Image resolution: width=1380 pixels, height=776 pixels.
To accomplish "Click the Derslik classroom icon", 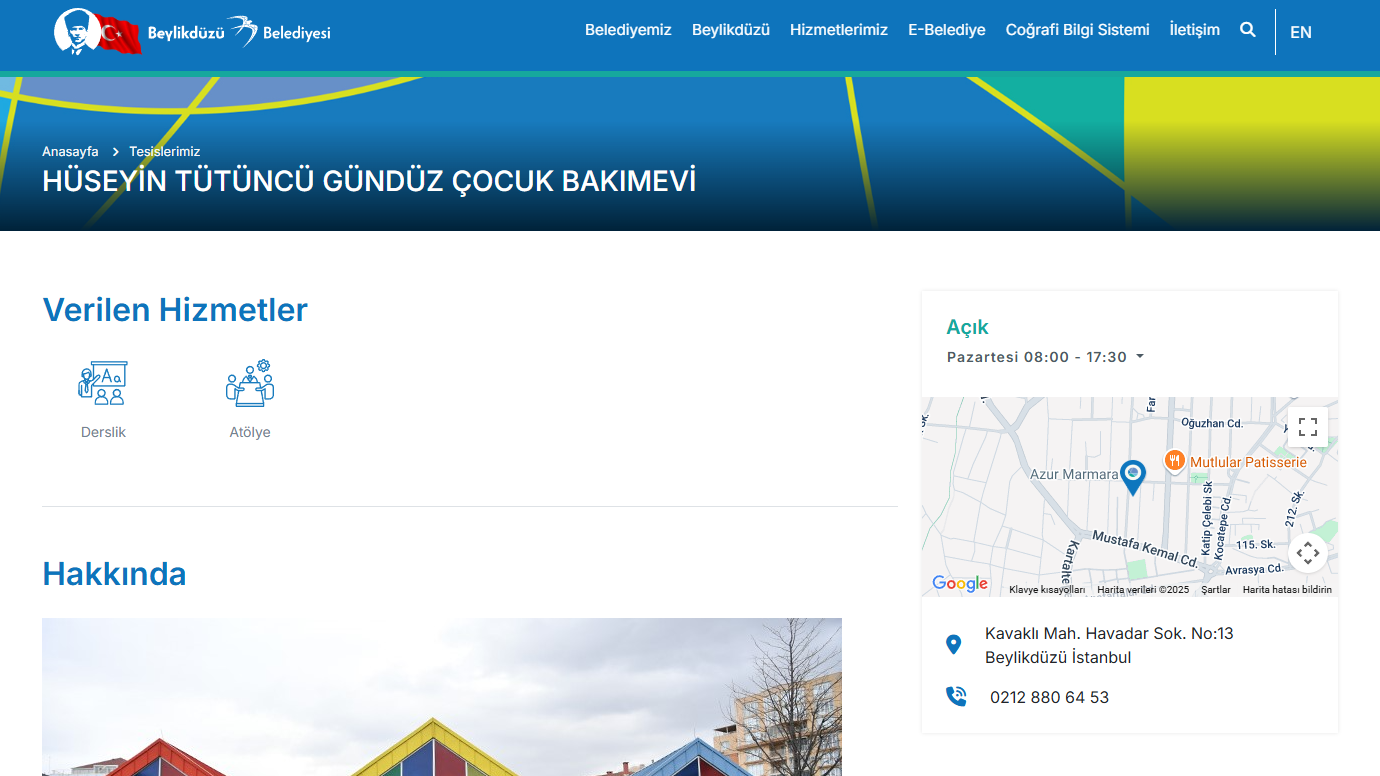I will (x=103, y=383).
